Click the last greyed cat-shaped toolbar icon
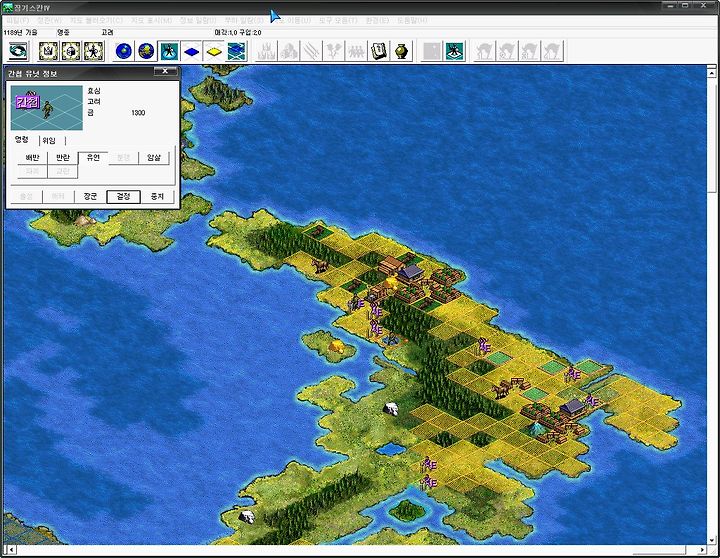This screenshot has height=558, width=720. click(x=552, y=51)
